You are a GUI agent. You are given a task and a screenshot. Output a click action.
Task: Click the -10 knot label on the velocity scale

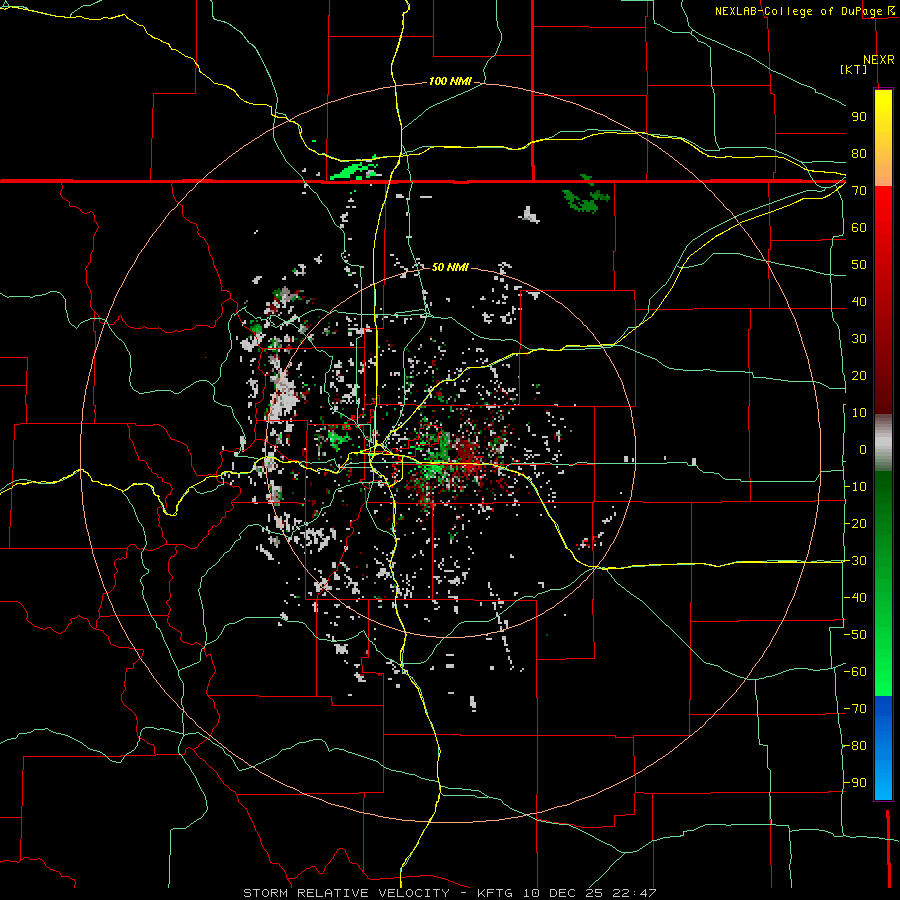coord(855,487)
